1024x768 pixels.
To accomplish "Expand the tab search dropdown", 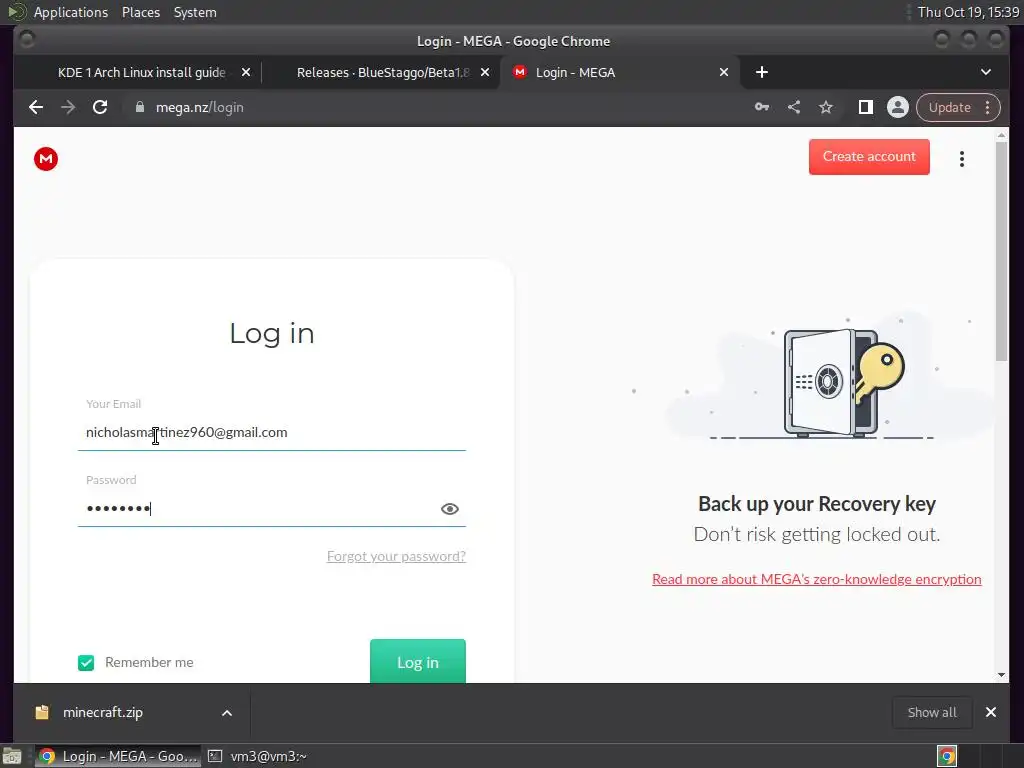I will pos(985,72).
